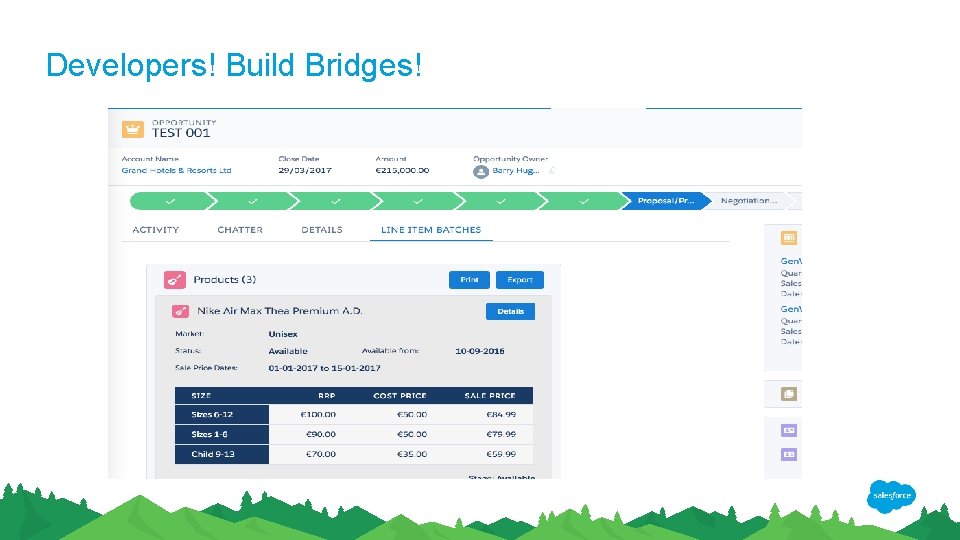Open the first Gen... sidebar link
The width and height of the screenshot is (960, 540).
(791, 261)
